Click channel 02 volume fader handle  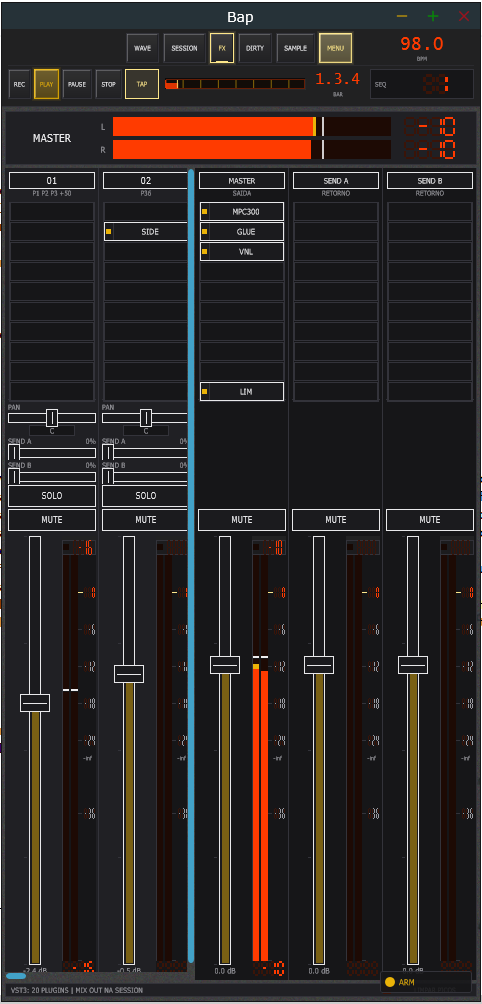pos(129,674)
